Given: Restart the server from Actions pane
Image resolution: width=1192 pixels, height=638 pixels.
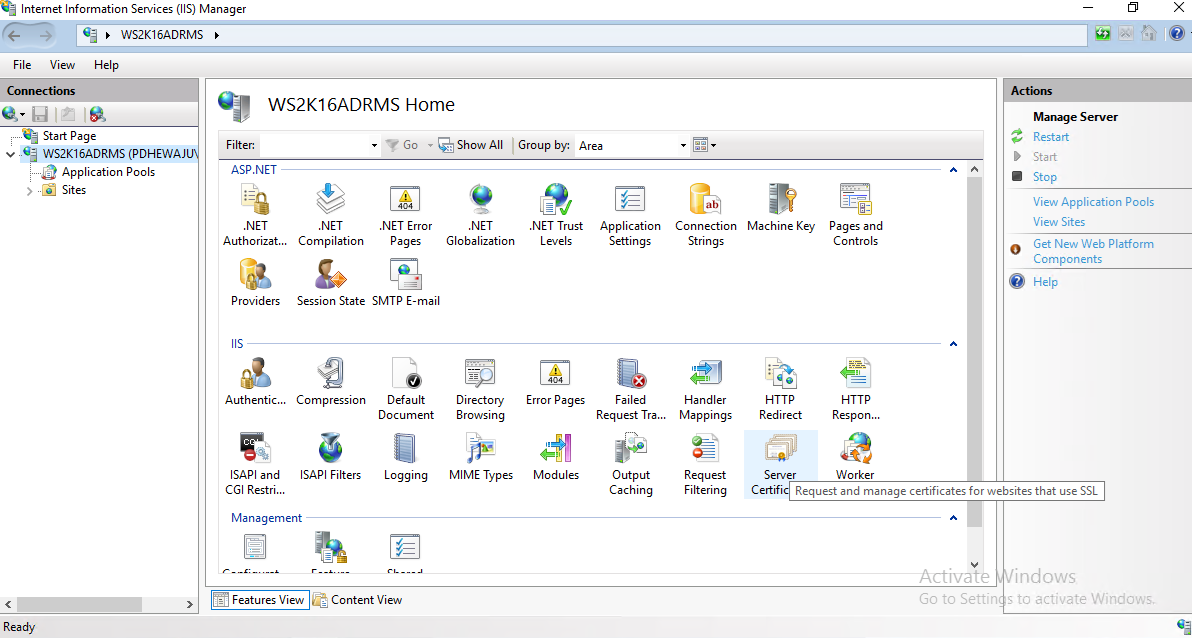Looking at the screenshot, I should pyautogui.click(x=1051, y=137).
